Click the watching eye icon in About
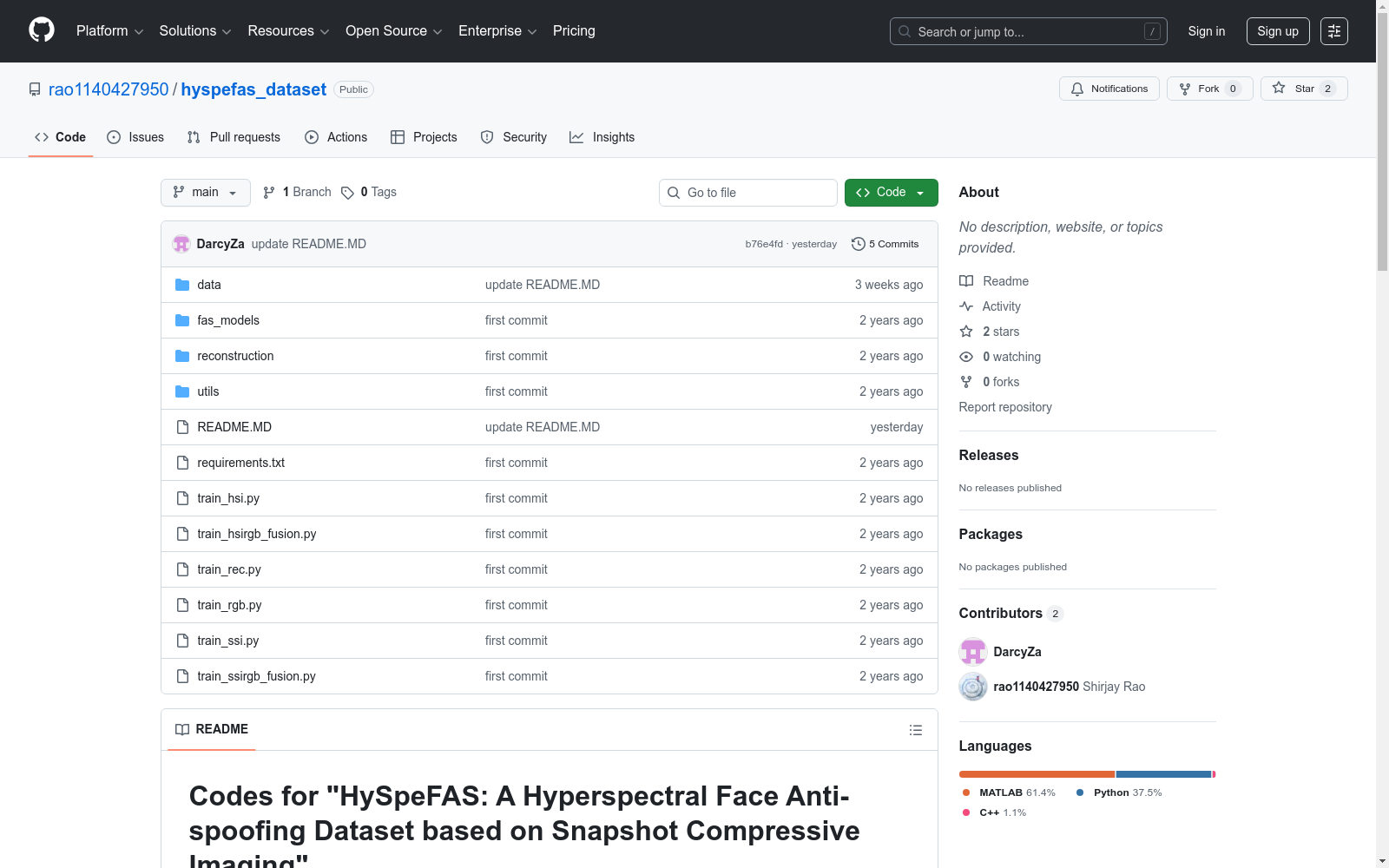Image resolution: width=1389 pixels, height=868 pixels. 966,357
